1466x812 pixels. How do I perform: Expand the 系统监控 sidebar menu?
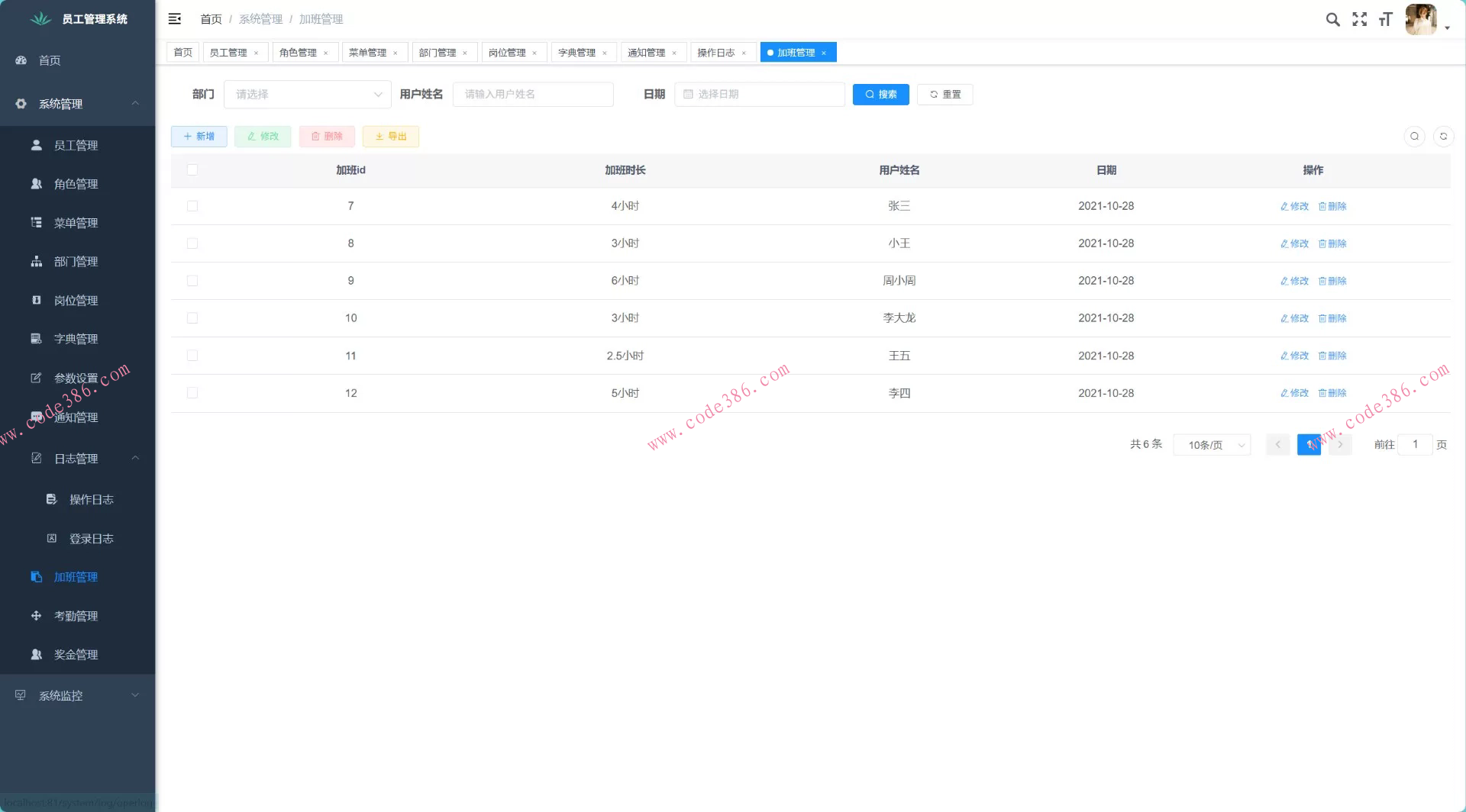pyautogui.click(x=76, y=696)
